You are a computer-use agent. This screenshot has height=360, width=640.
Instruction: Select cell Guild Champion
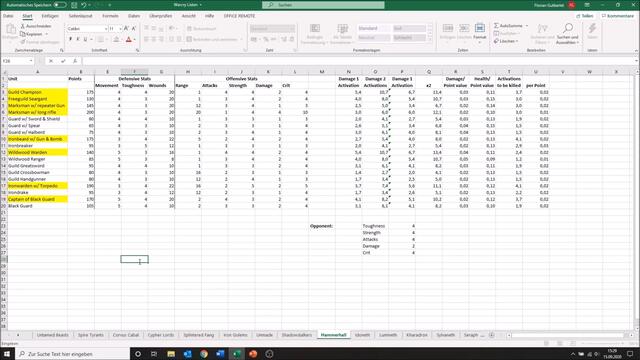tap(37, 92)
